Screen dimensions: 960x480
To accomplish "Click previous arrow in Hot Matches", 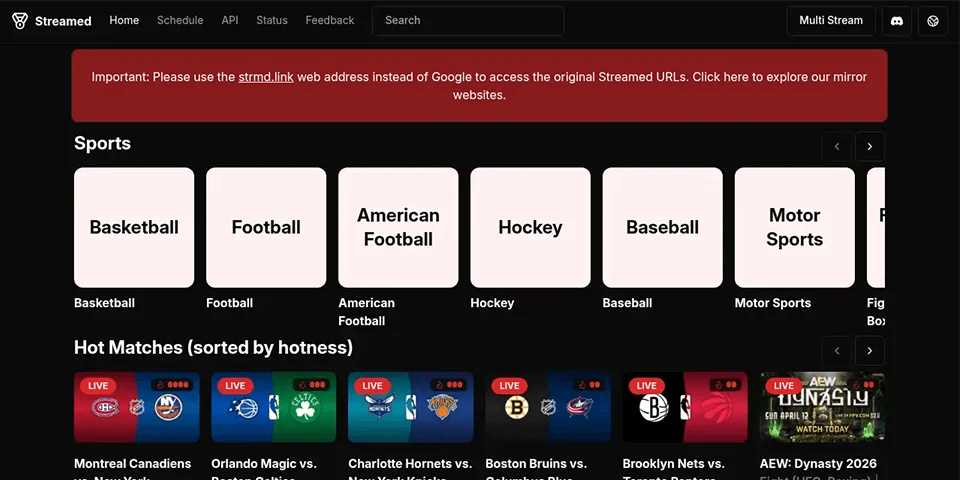I will coord(837,351).
